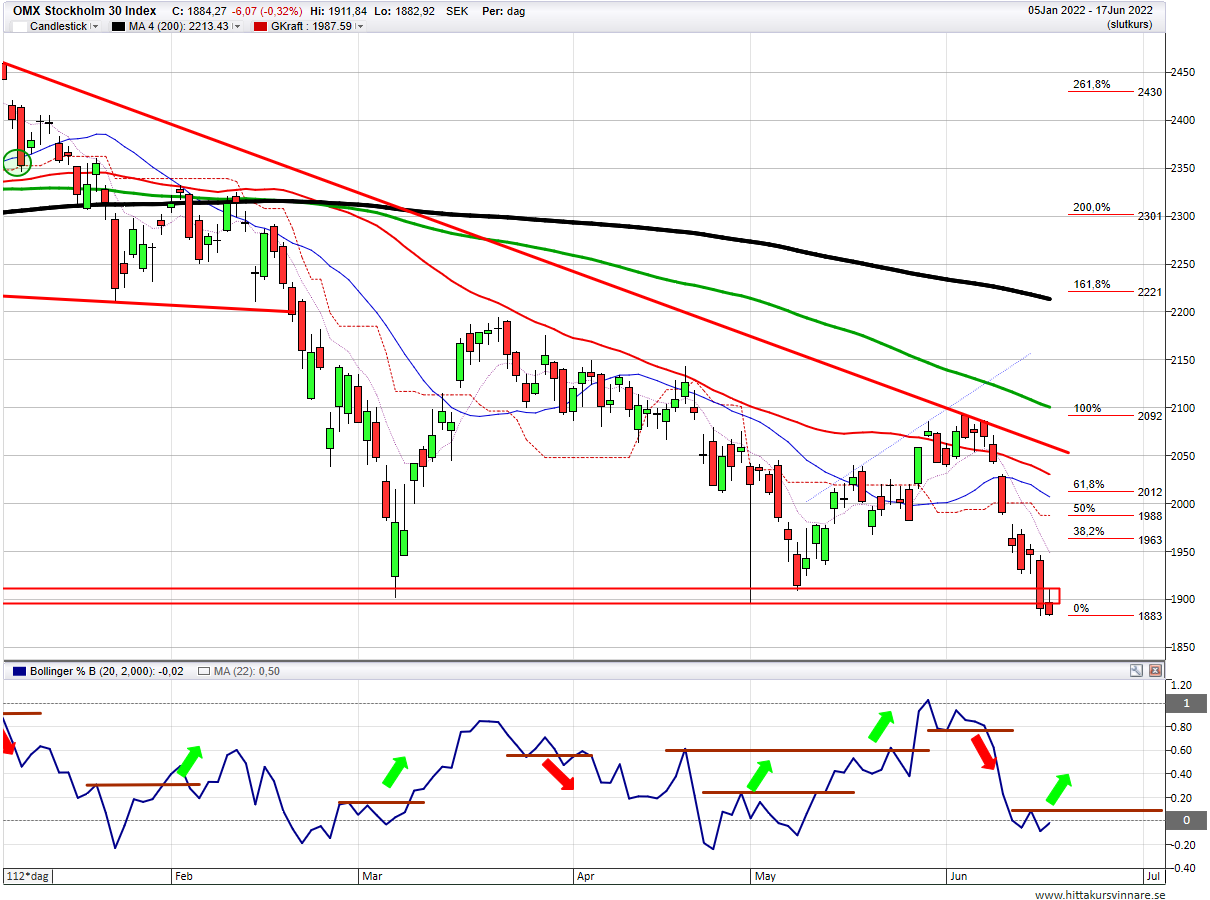1210x900 pixels.
Task: Click the C: 1884,27 closing price
Action: [x=201, y=10]
